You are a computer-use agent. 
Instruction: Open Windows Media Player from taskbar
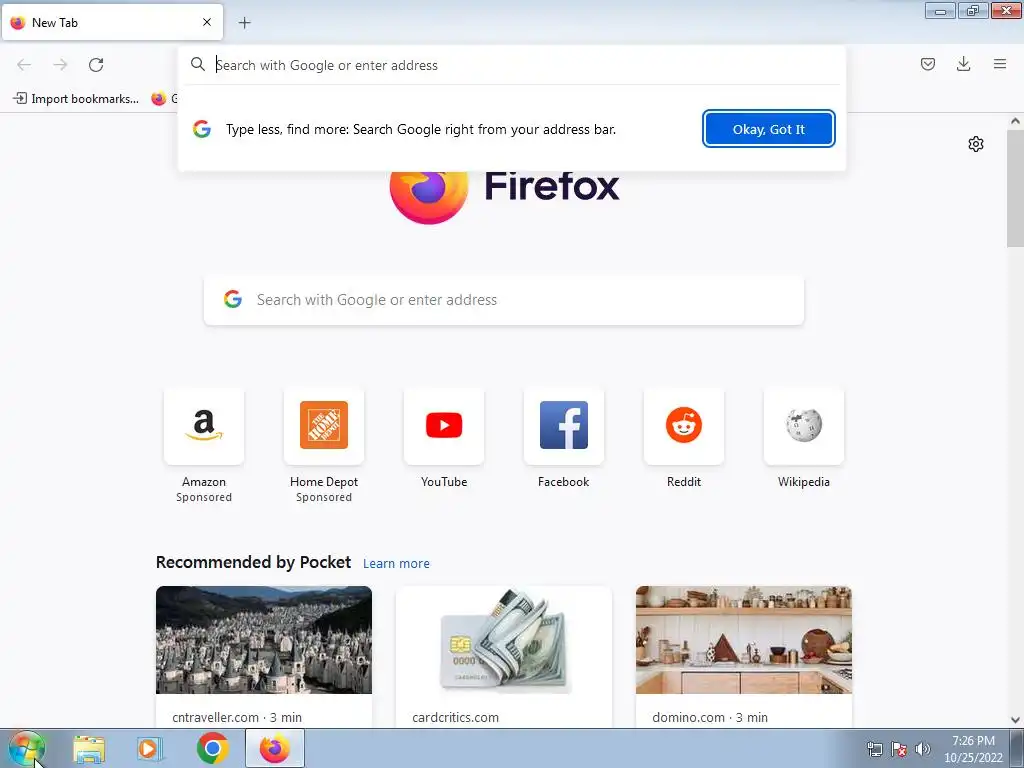click(x=150, y=748)
